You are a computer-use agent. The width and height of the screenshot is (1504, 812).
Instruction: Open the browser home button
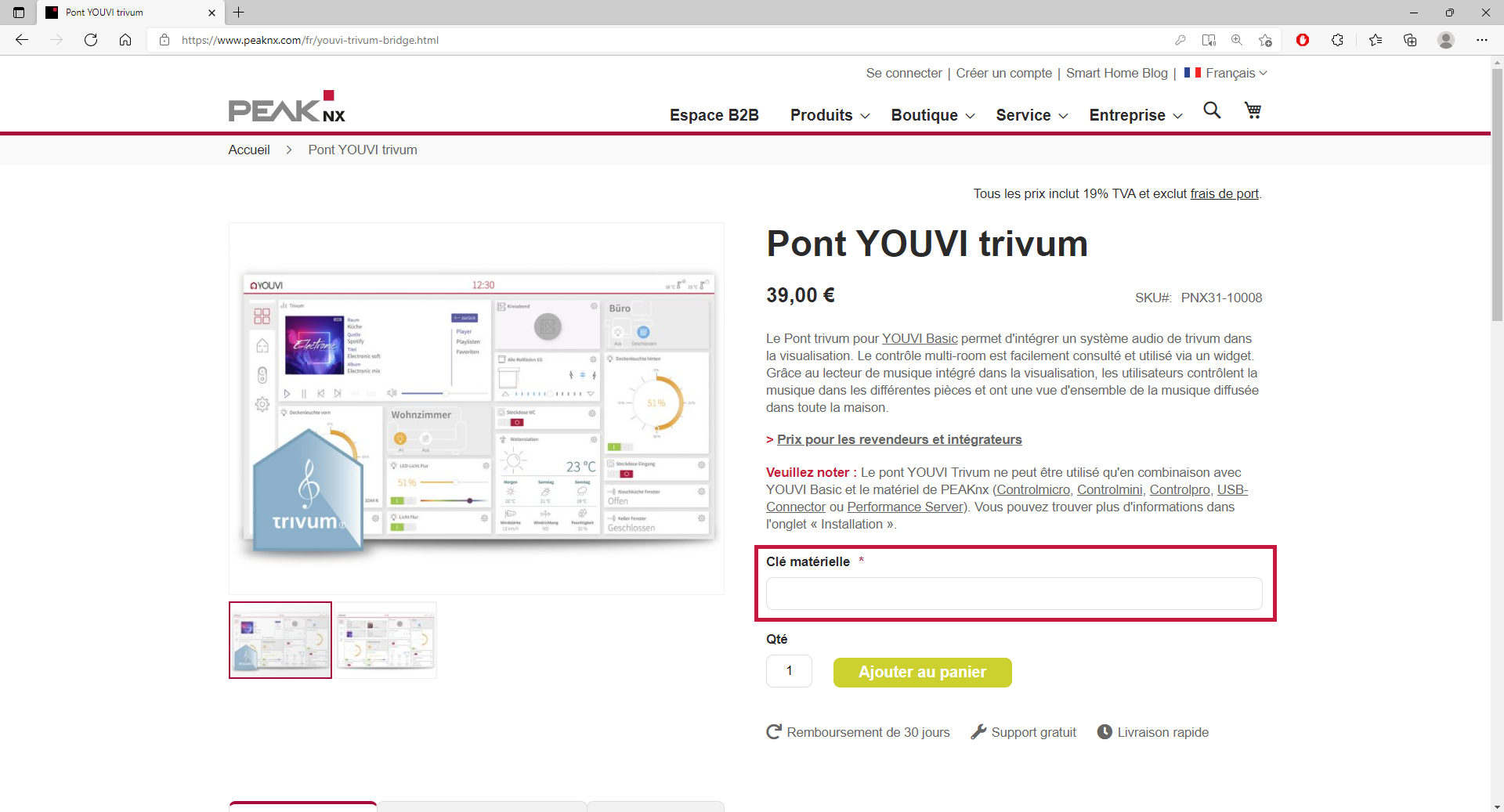click(x=125, y=40)
